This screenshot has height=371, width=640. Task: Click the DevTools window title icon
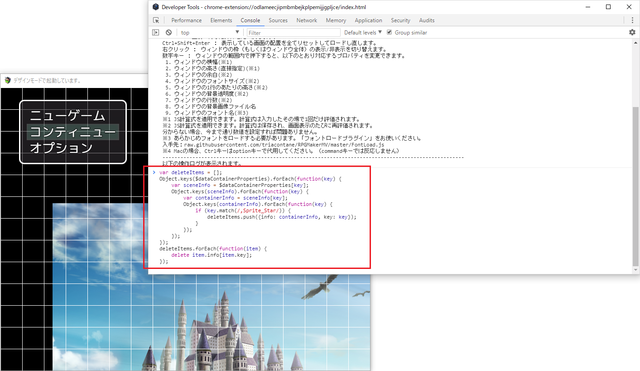(156, 7)
